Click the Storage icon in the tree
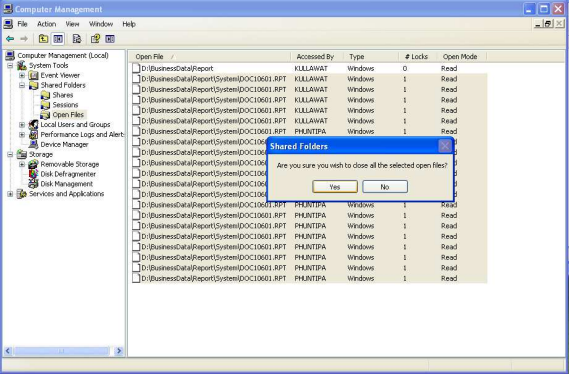571x374 pixels. (x=22, y=154)
